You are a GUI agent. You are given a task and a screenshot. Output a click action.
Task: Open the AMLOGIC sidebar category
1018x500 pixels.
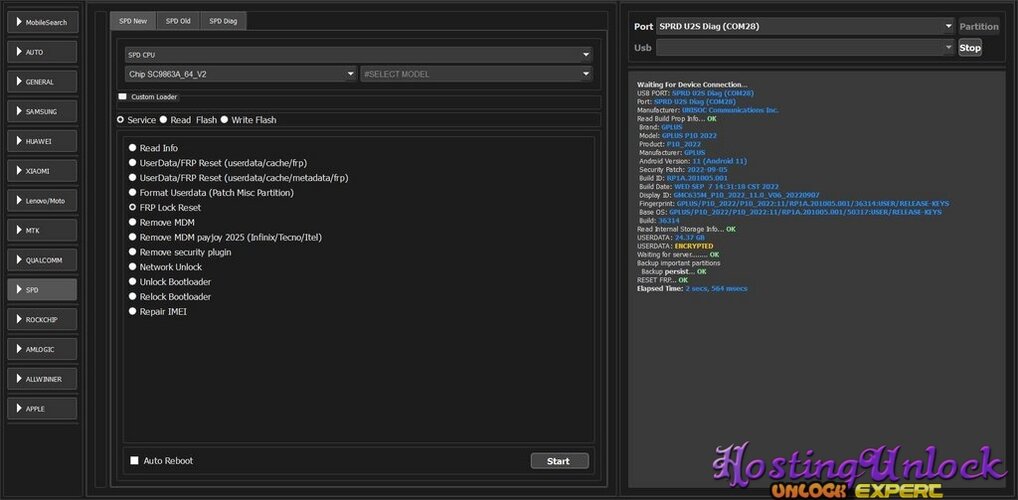(x=42, y=349)
